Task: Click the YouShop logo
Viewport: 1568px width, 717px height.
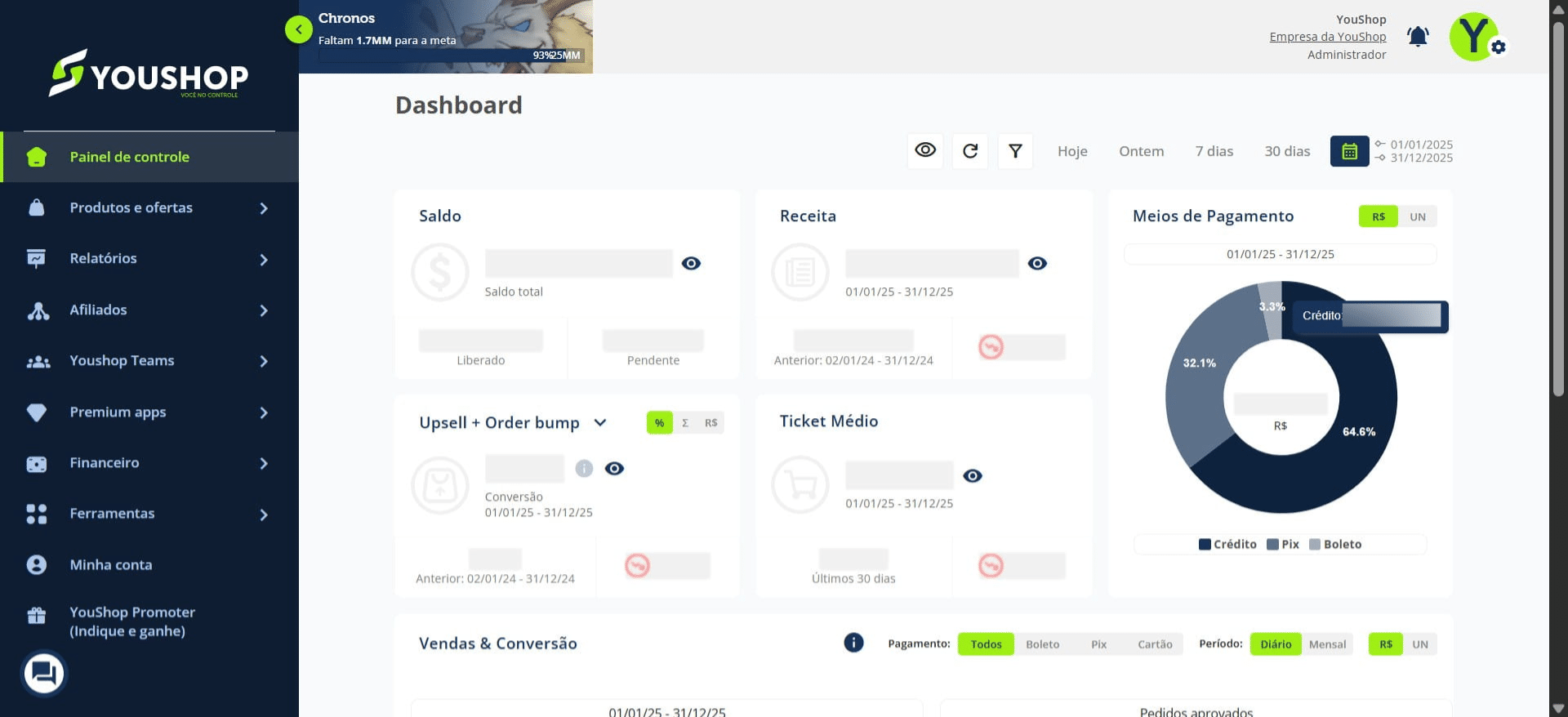Action: click(x=149, y=73)
